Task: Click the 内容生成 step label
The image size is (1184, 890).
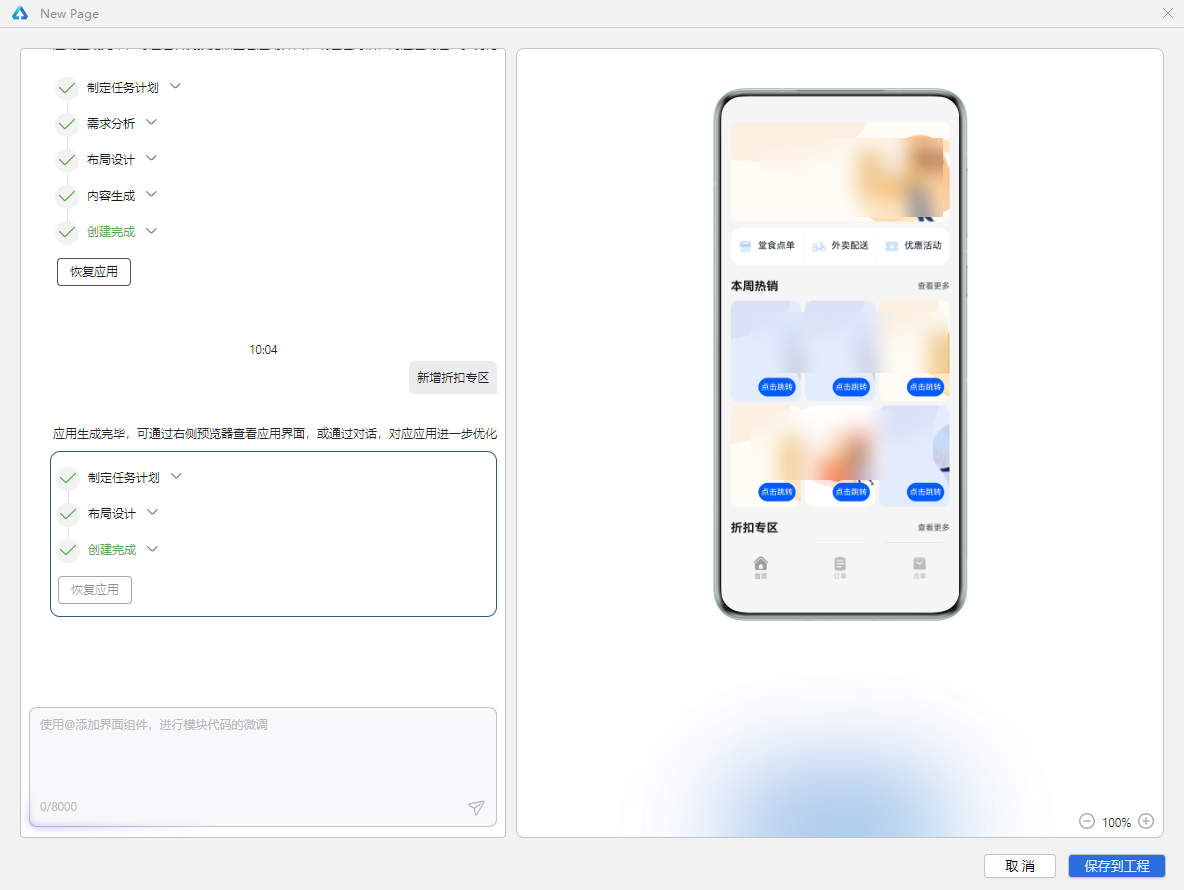Action: click(x=111, y=196)
